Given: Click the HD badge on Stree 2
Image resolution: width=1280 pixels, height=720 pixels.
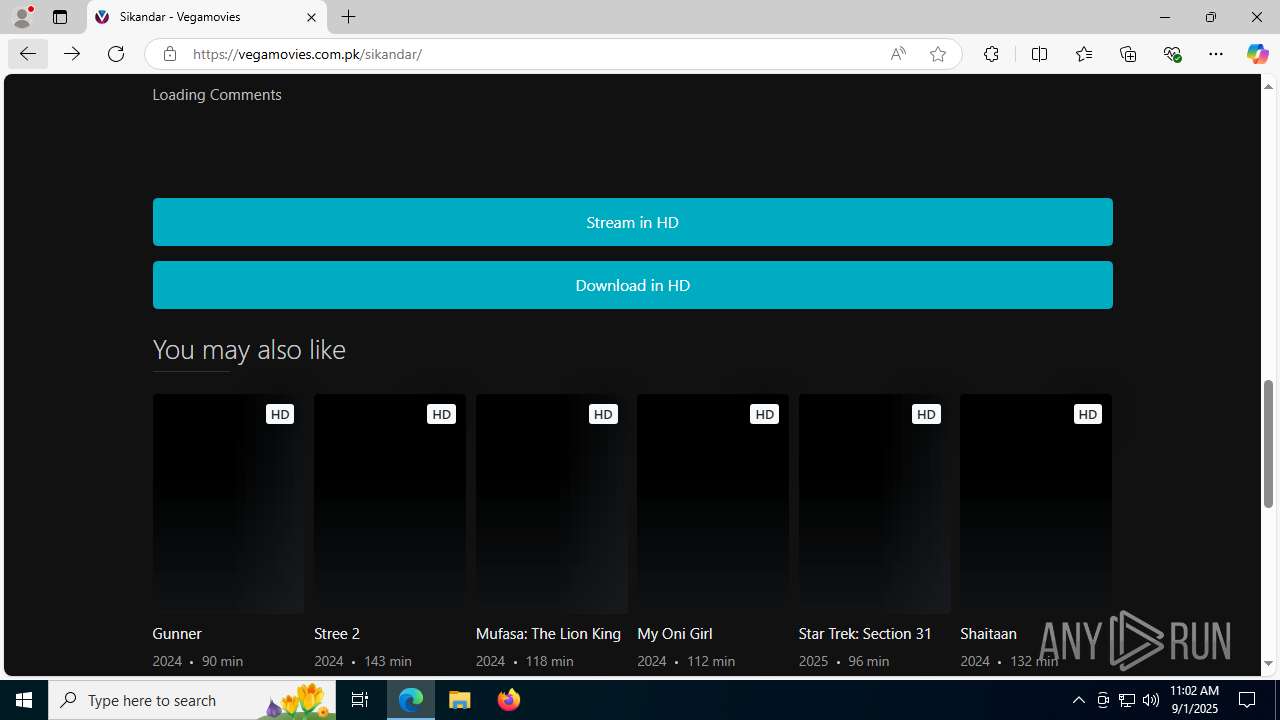Looking at the screenshot, I should click(441, 414).
